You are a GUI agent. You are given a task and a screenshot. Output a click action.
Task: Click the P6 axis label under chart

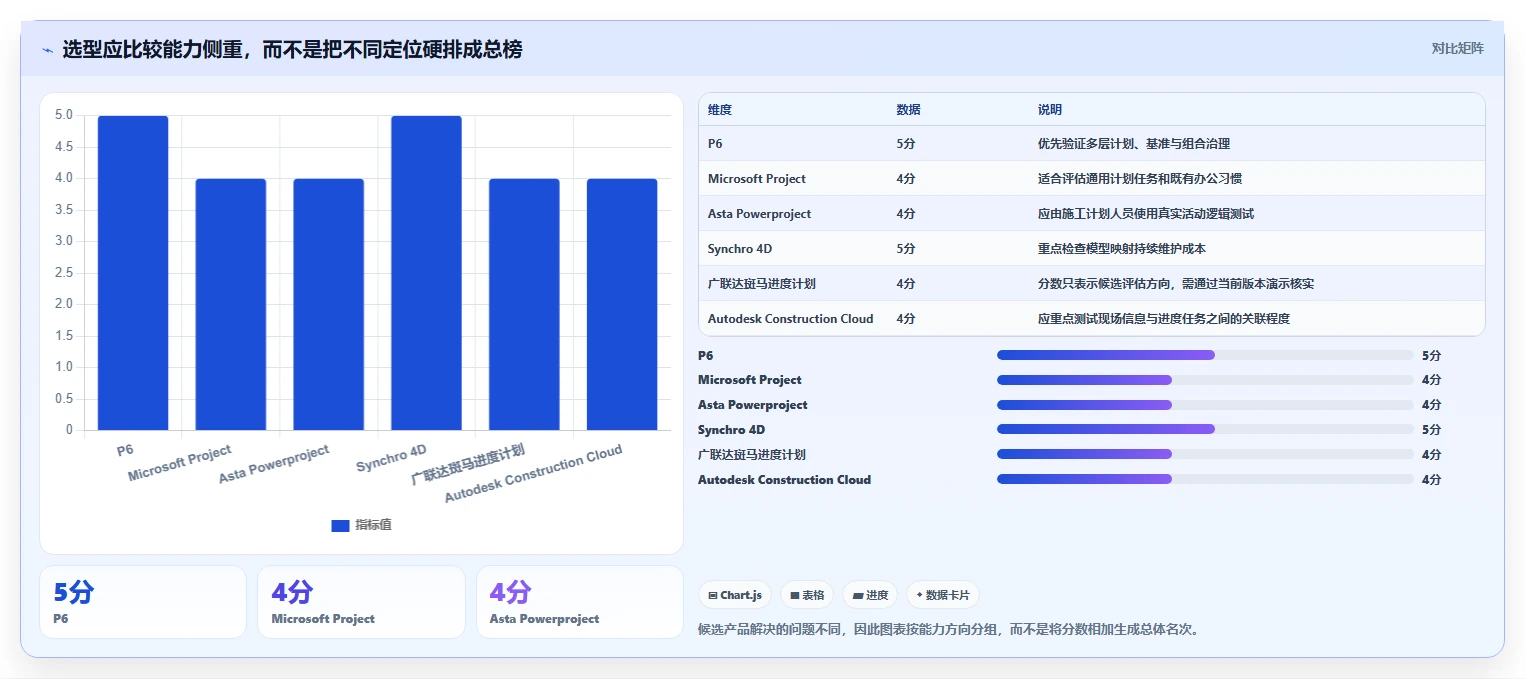pyautogui.click(x=125, y=450)
